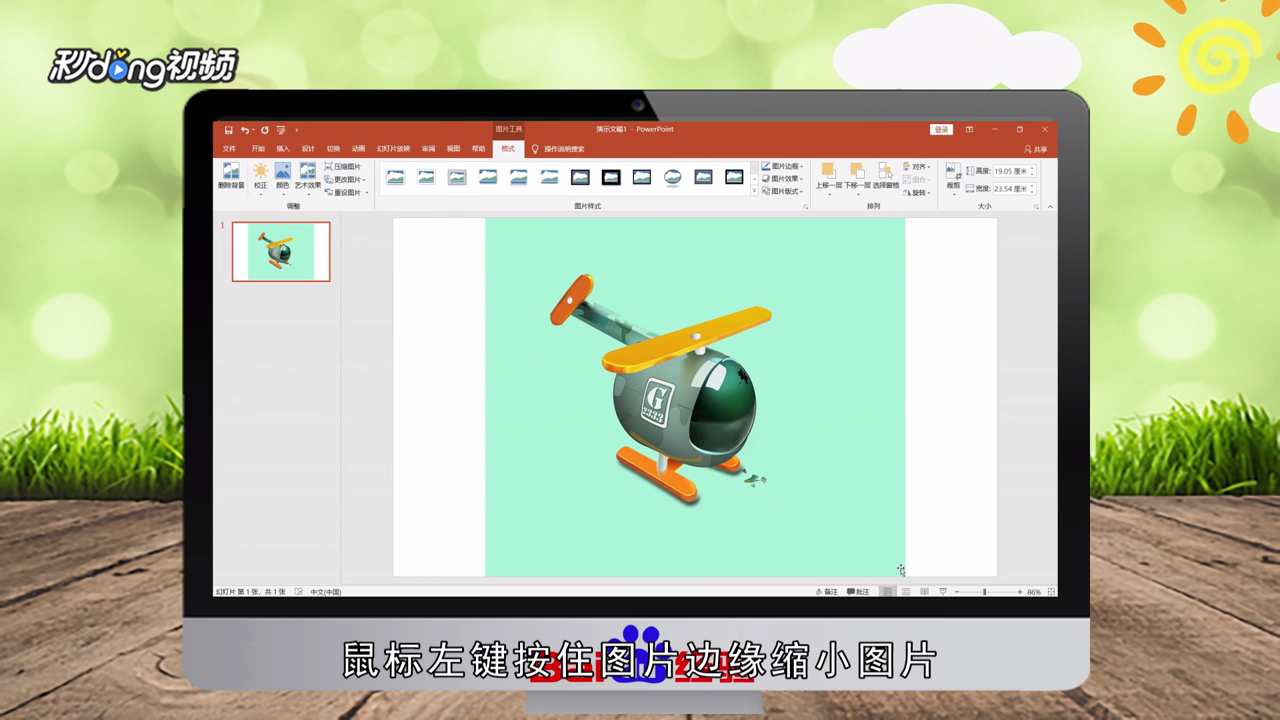Screen dimensions: 1280x720
Task: Open the File (文件) tab
Action: [229, 149]
